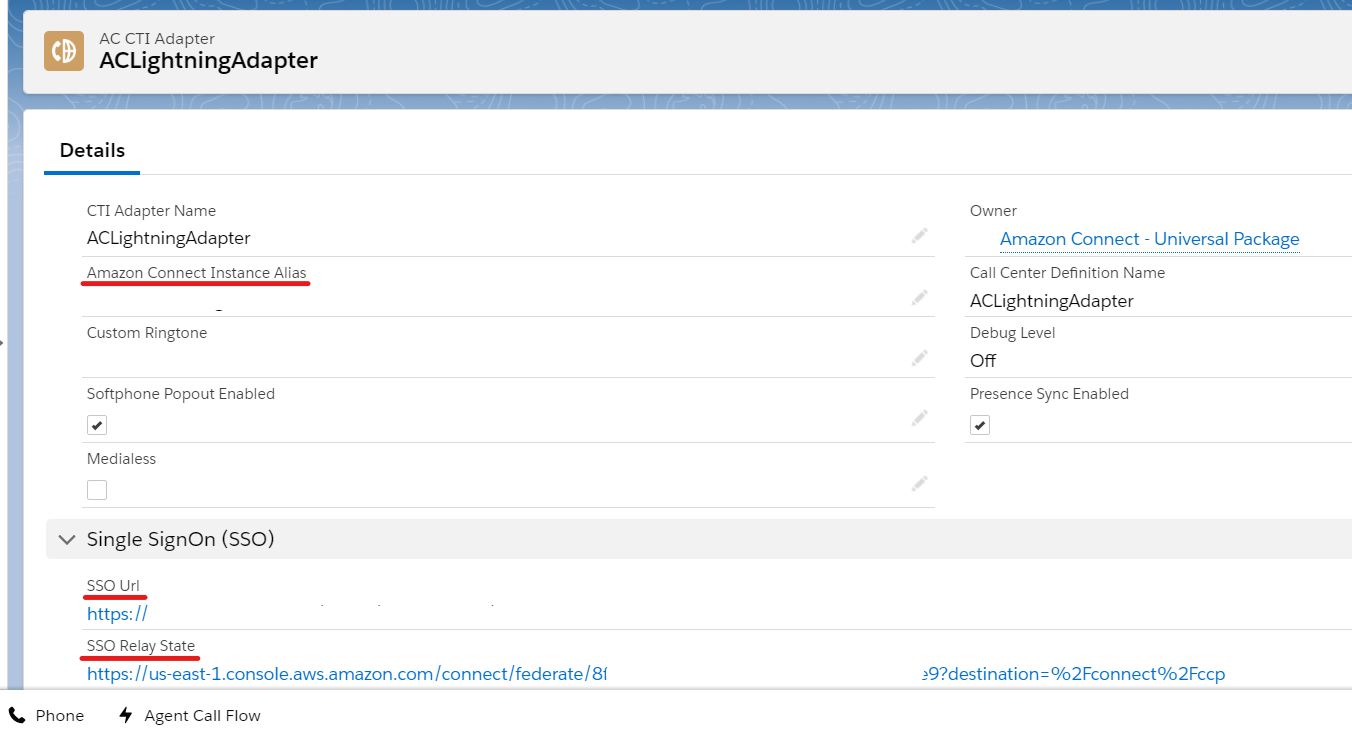This screenshot has width=1352, height=738.
Task: Click the Presence Sync Enabled label
Action: pyautogui.click(x=1049, y=394)
